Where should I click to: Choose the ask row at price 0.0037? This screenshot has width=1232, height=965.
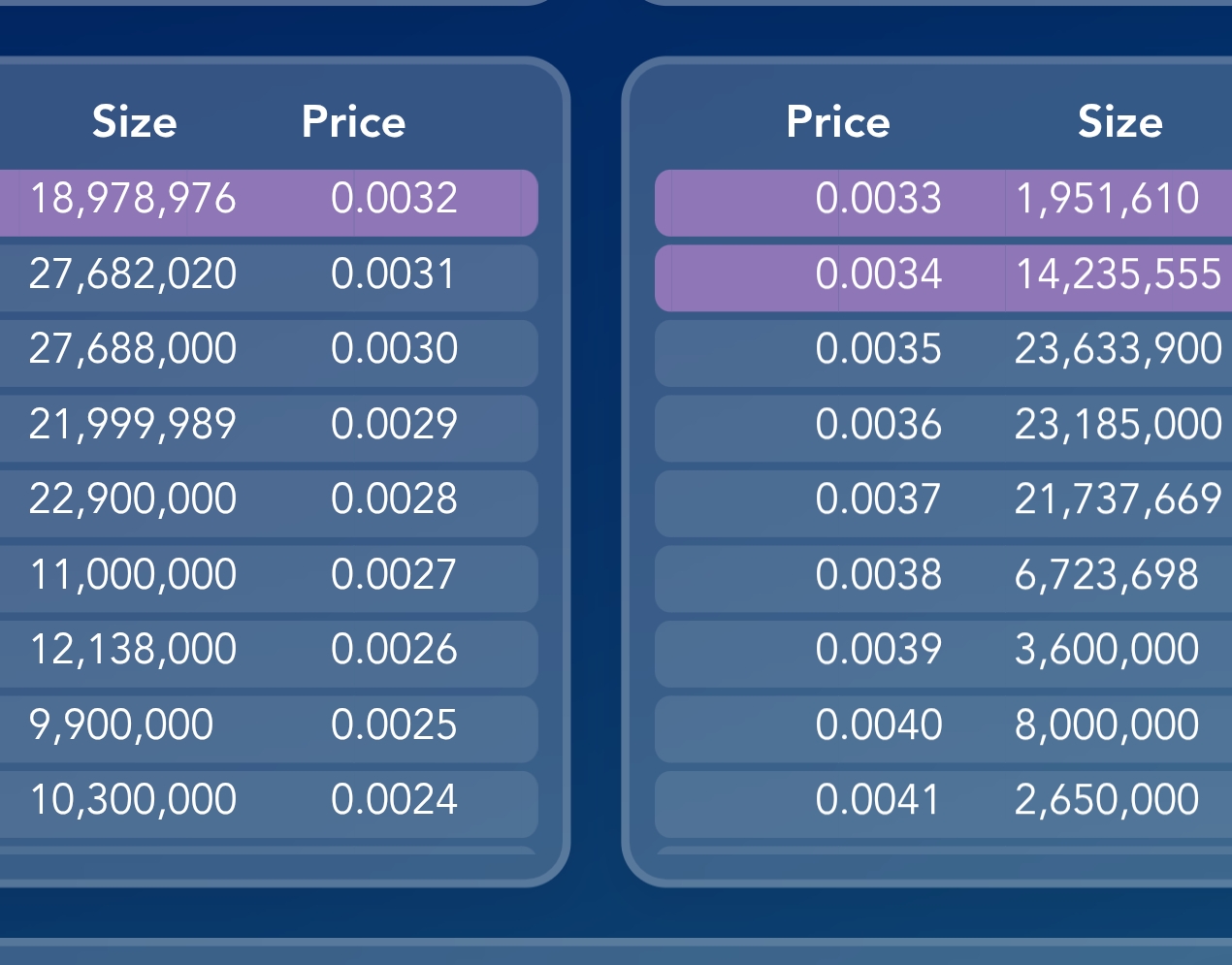pos(943,503)
